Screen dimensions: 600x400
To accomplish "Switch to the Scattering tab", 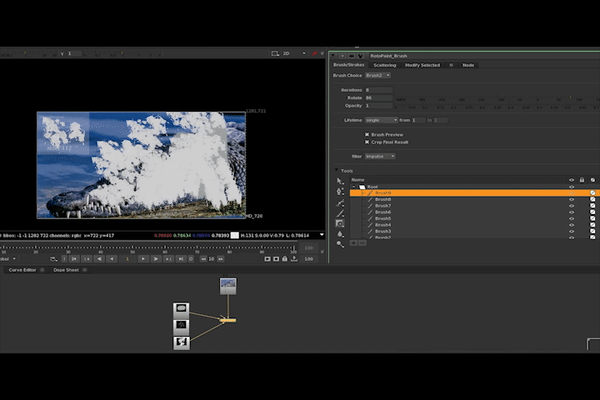I will click(383, 65).
